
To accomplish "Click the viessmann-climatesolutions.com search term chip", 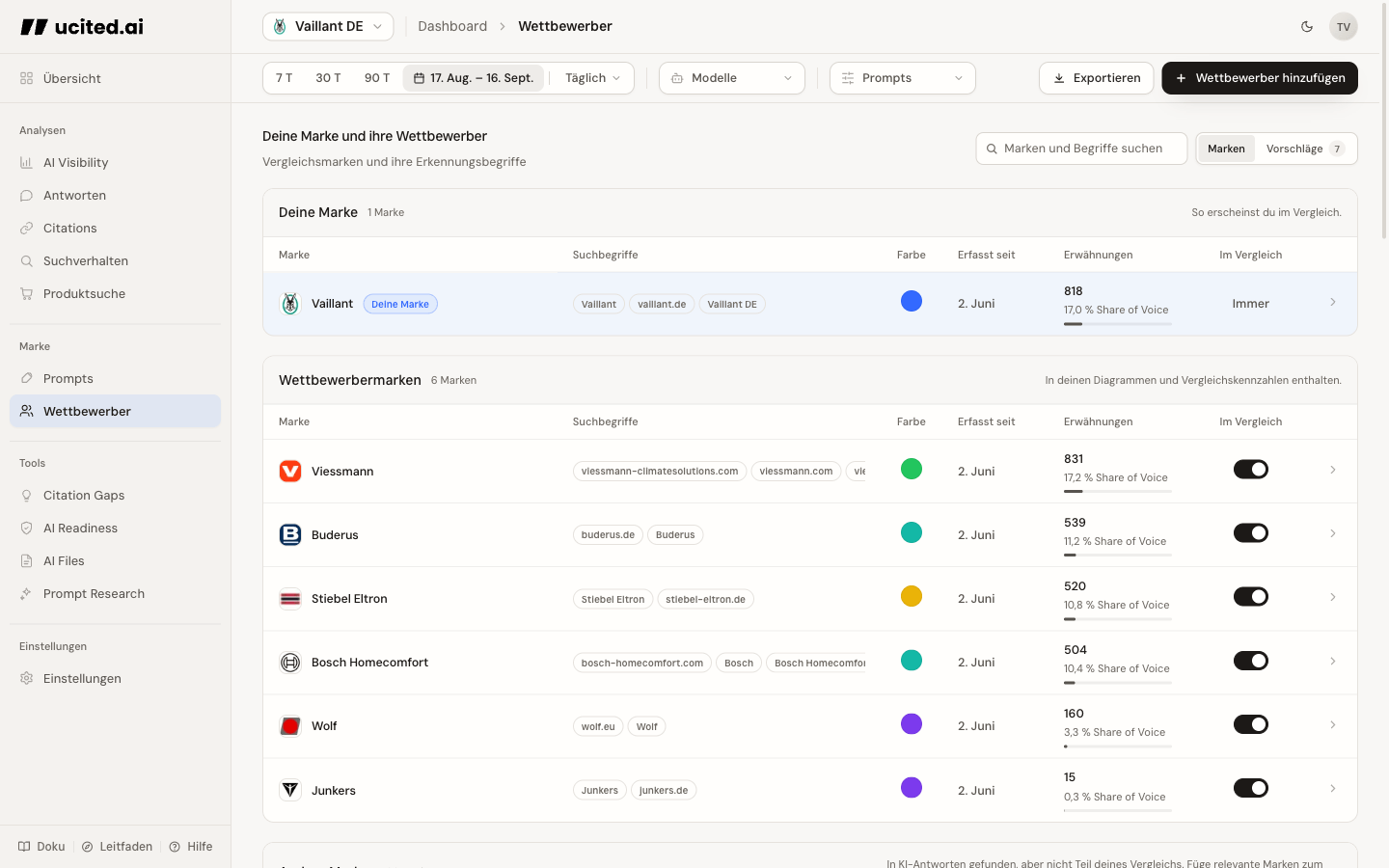I will click(x=660, y=472).
